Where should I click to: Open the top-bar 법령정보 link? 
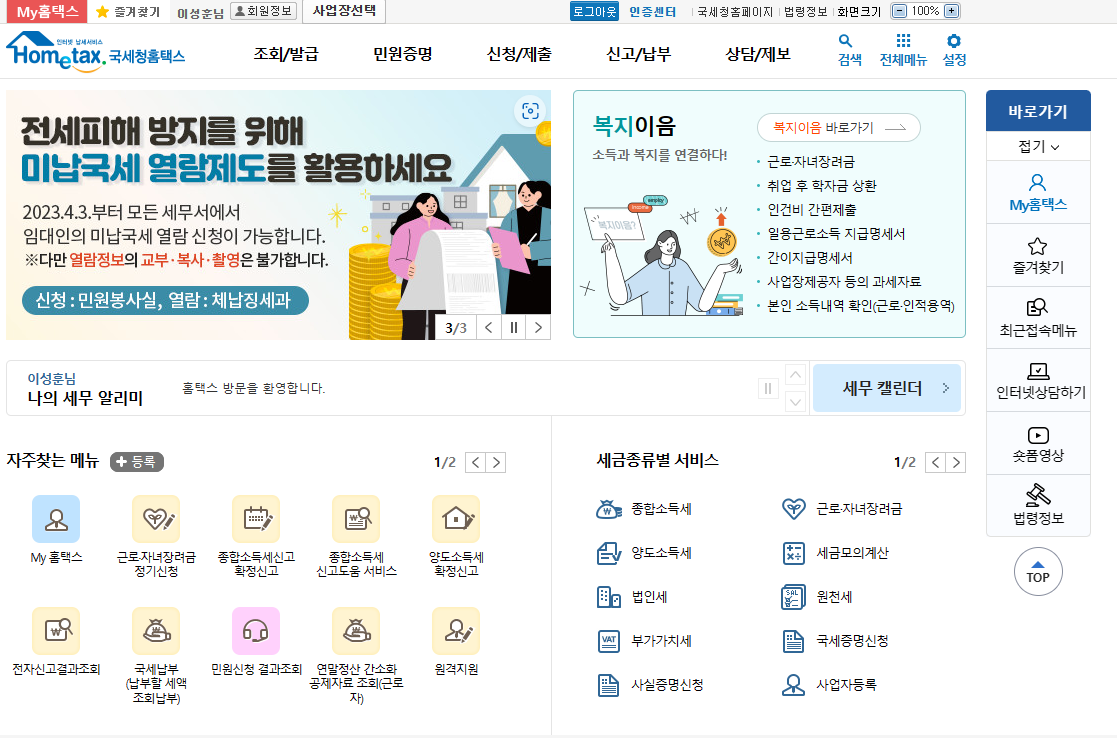tap(806, 11)
